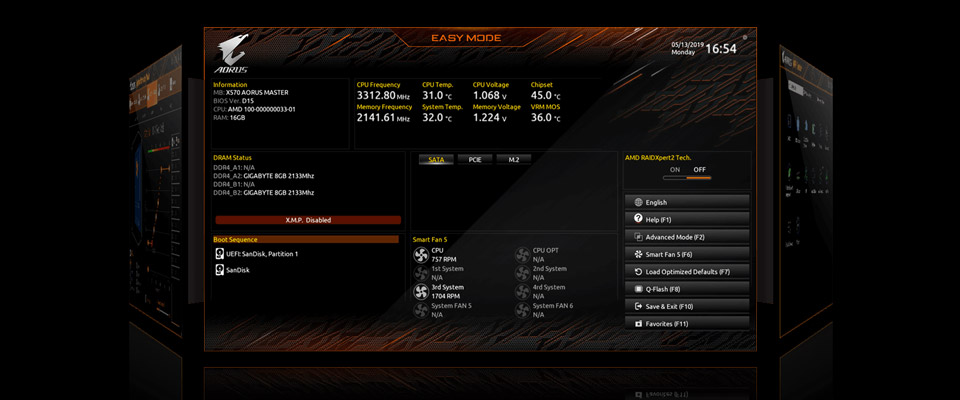Select the UEFI SanDisk Partition 1 drive icon
Screen dimensions: 960x400
pos(219,254)
